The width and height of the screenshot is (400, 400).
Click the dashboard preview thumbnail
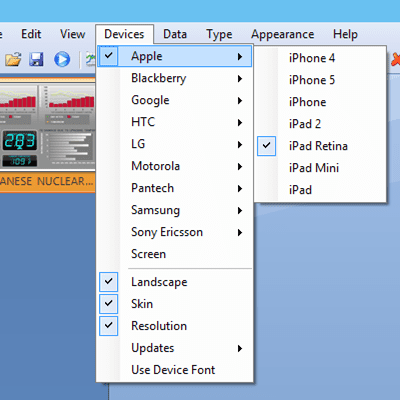pyautogui.click(x=47, y=126)
